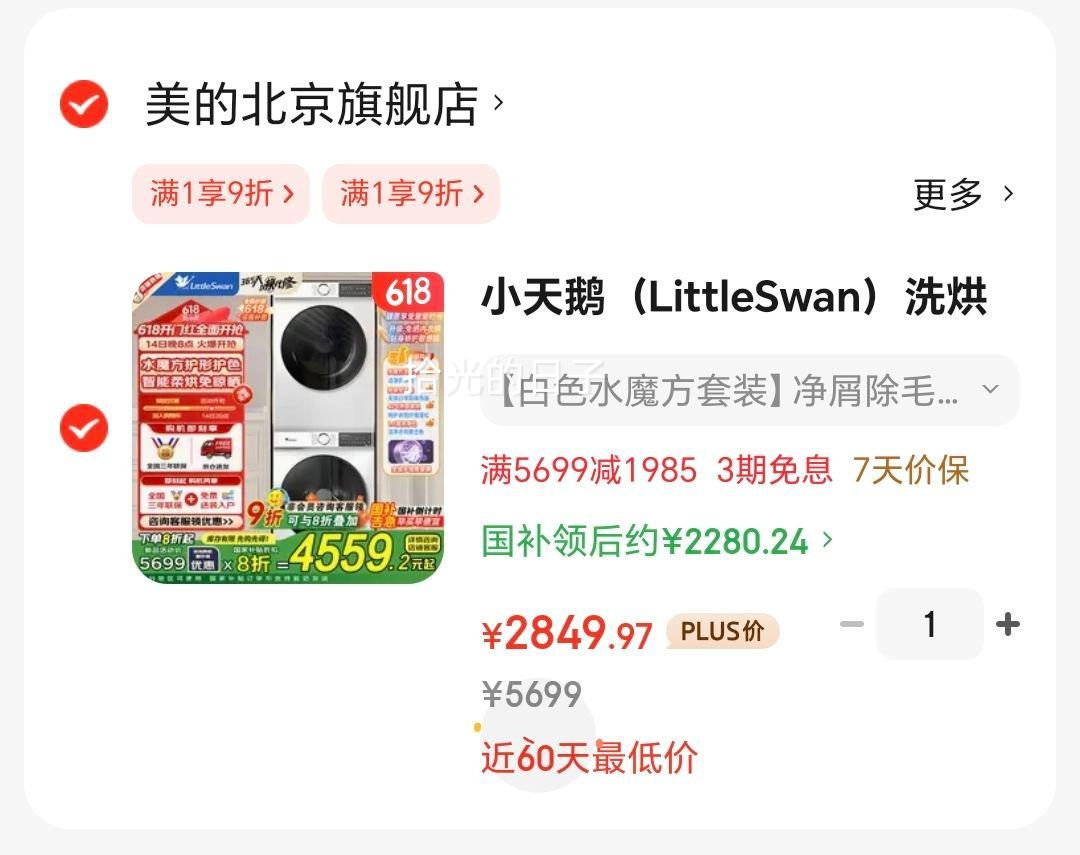Expand the 国补领后约¥2280.24 subsidy arrow
The width and height of the screenshot is (1080, 855).
pyautogui.click(x=828, y=539)
